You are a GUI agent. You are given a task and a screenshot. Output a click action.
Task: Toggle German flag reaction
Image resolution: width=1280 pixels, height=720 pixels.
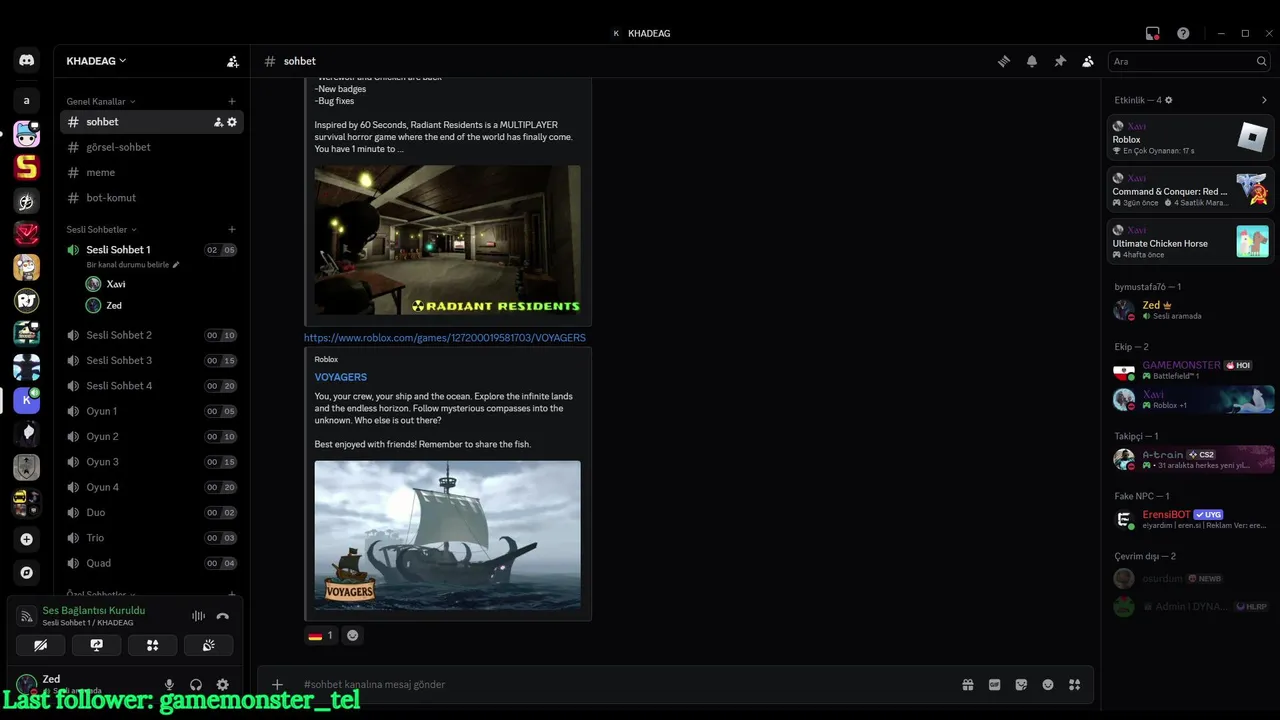(x=321, y=635)
